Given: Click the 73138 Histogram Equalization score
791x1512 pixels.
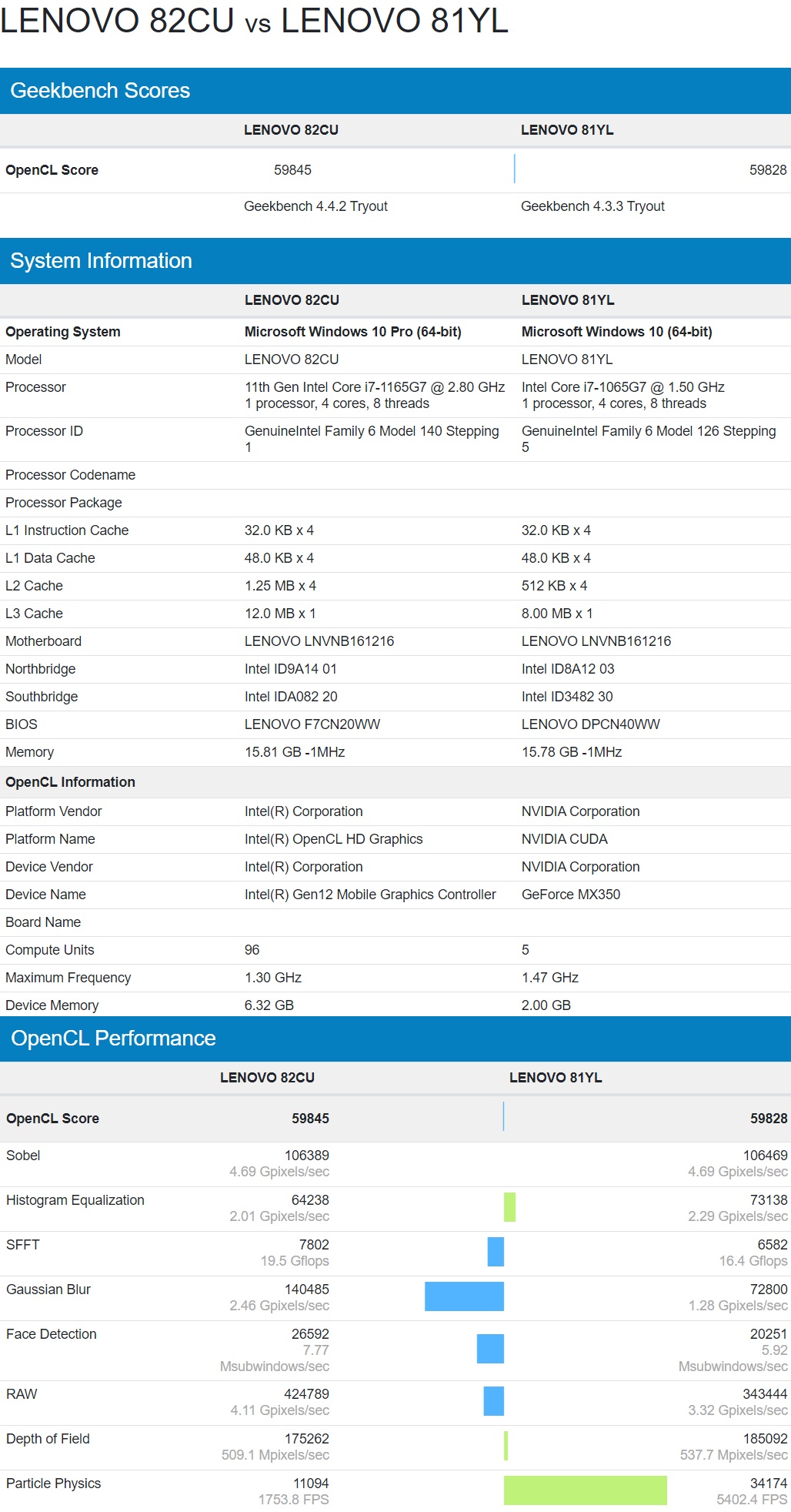Looking at the screenshot, I should point(769,1200).
